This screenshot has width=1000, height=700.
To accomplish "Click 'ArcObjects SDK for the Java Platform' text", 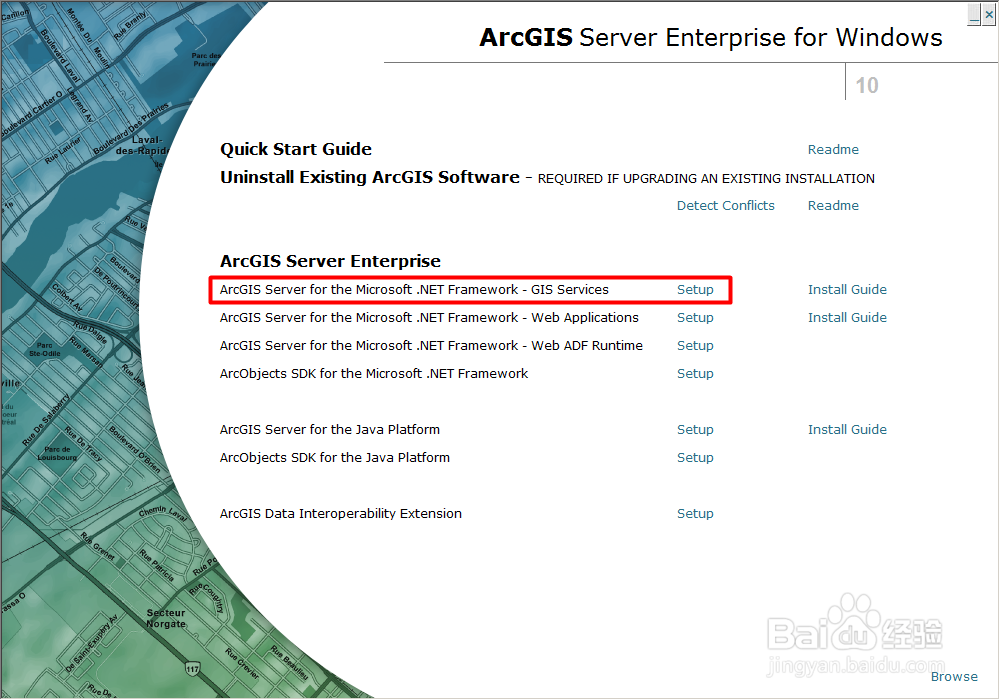I will click(x=335, y=458).
